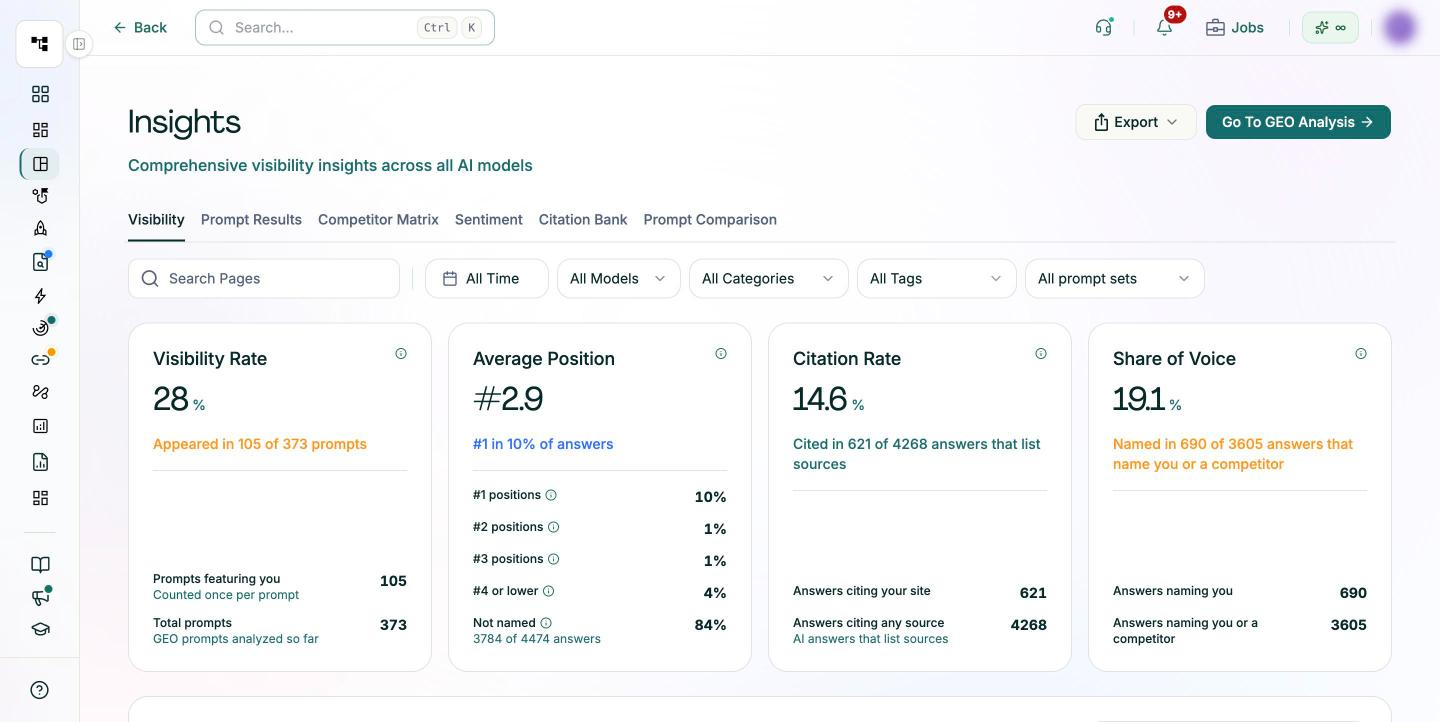Click "3784 of 4474 answers" text
This screenshot has width=1440, height=722.
pyautogui.click(x=537, y=639)
